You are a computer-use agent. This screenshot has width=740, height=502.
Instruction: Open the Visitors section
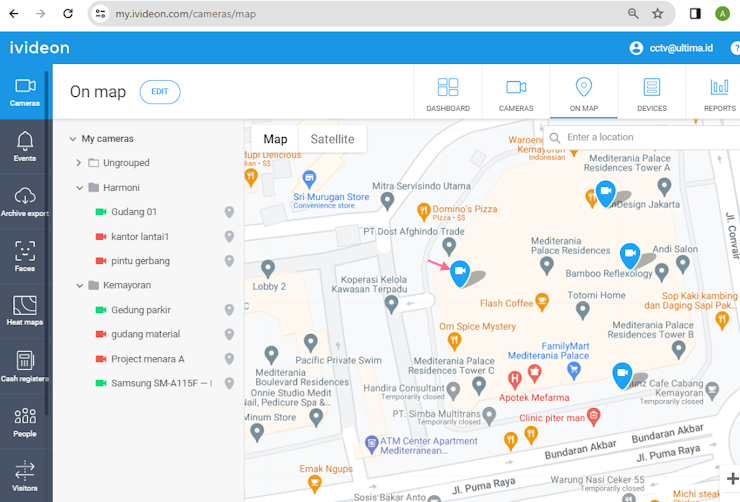[x=25, y=476]
